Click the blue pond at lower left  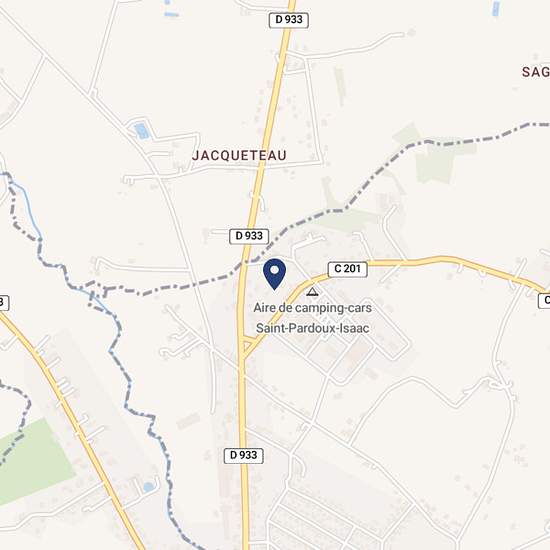click(149, 487)
